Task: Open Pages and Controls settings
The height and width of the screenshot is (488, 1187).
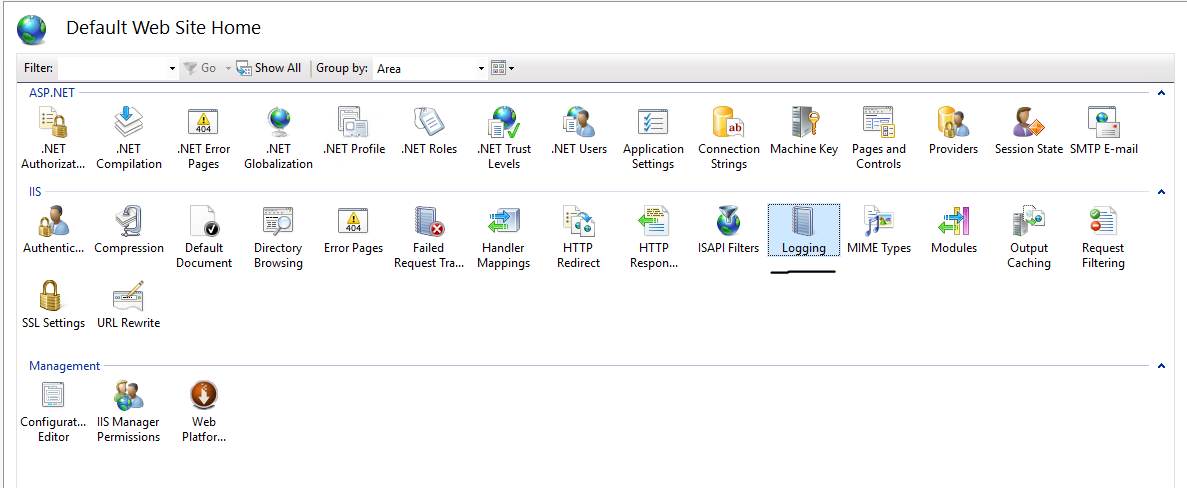Action: click(x=879, y=138)
